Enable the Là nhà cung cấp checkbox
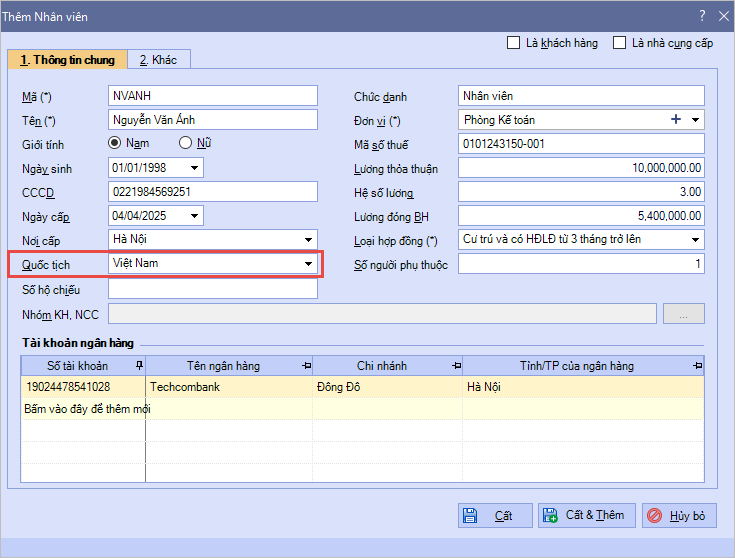The width and height of the screenshot is (735, 558). (x=620, y=43)
